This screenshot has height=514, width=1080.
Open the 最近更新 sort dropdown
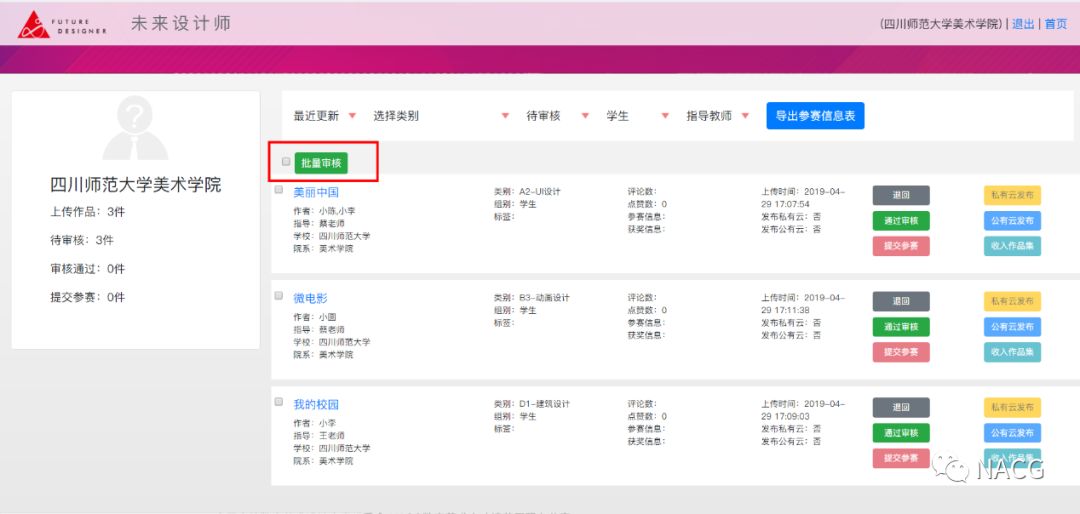tap(325, 116)
